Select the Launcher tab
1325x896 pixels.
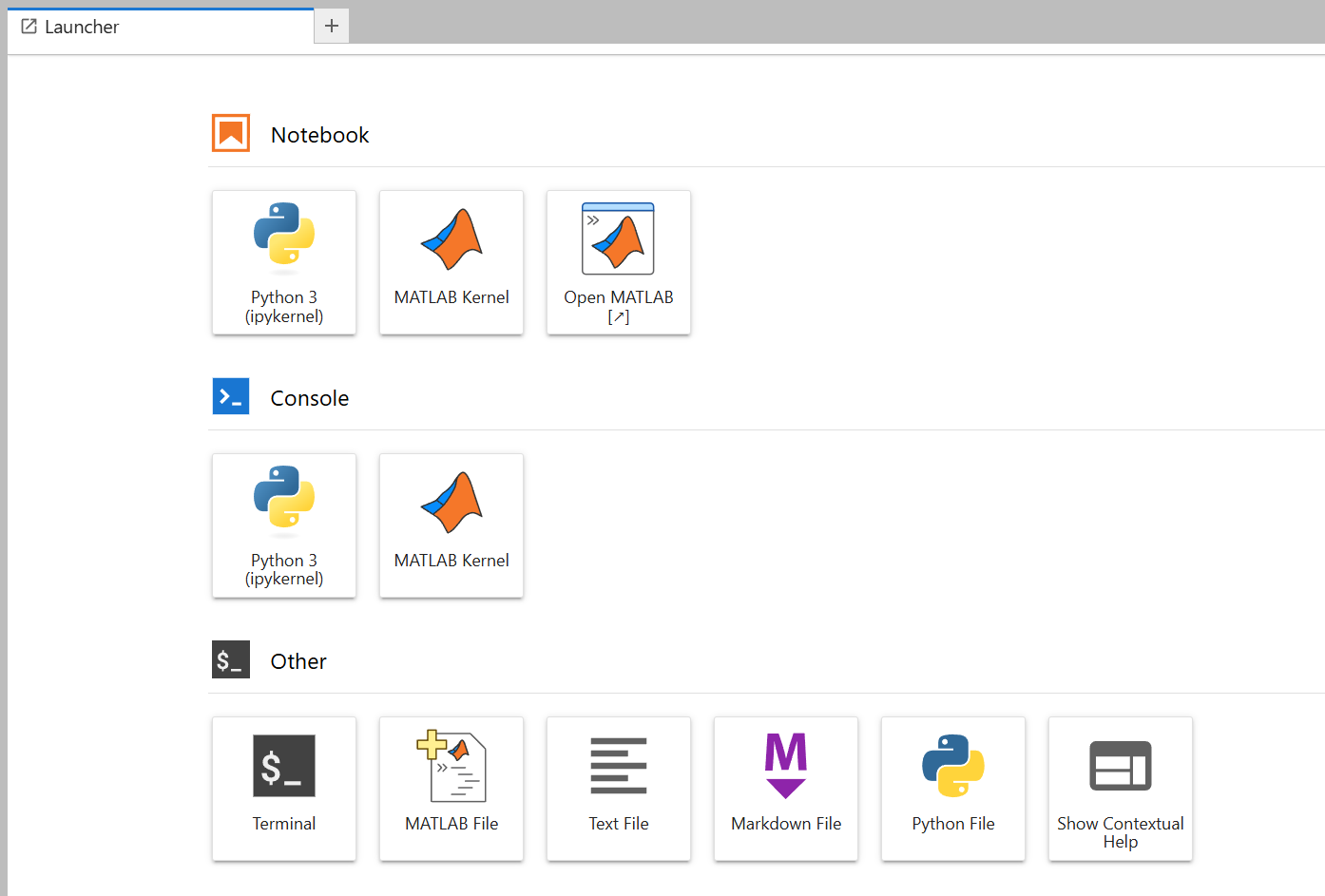coord(161,27)
